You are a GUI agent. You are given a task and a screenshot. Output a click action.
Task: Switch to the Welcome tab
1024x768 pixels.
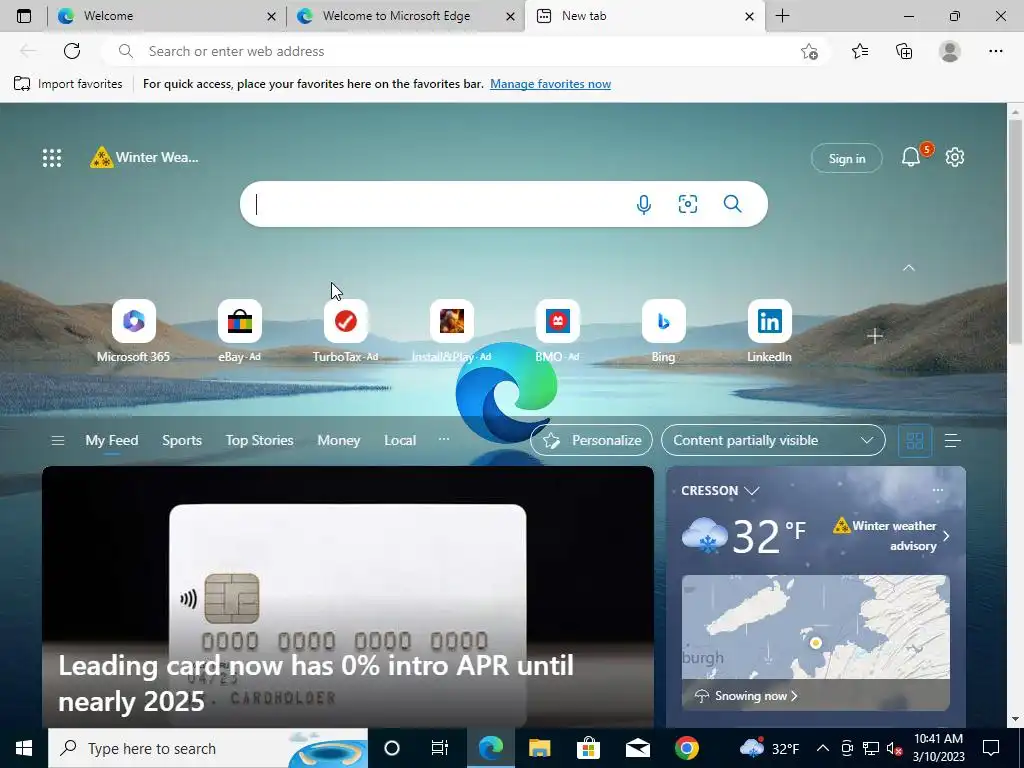(x=167, y=16)
